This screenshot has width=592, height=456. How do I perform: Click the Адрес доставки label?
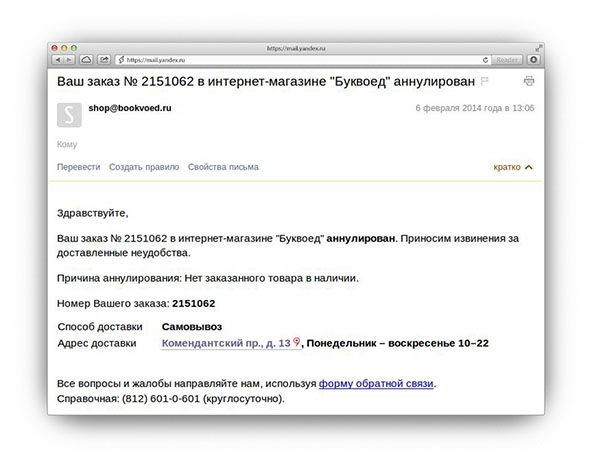tap(97, 343)
